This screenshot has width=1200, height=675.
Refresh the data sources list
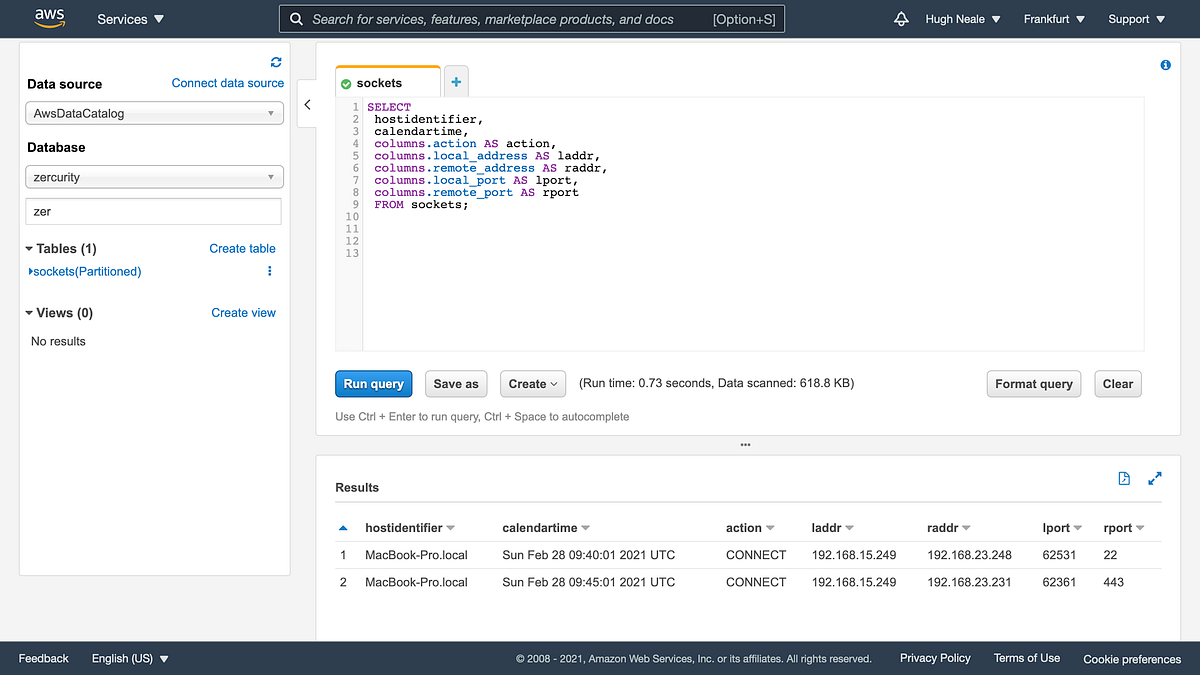(276, 62)
